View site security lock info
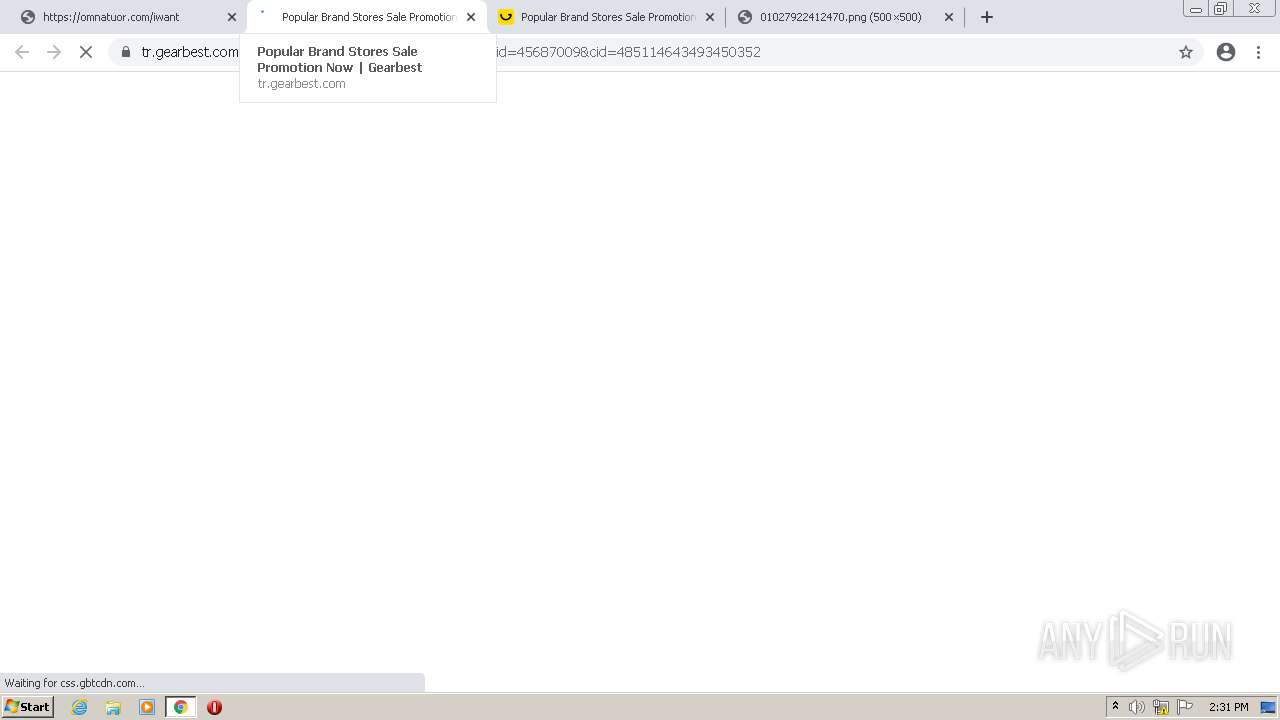Viewport: 1280px width, 720px height. [126, 52]
